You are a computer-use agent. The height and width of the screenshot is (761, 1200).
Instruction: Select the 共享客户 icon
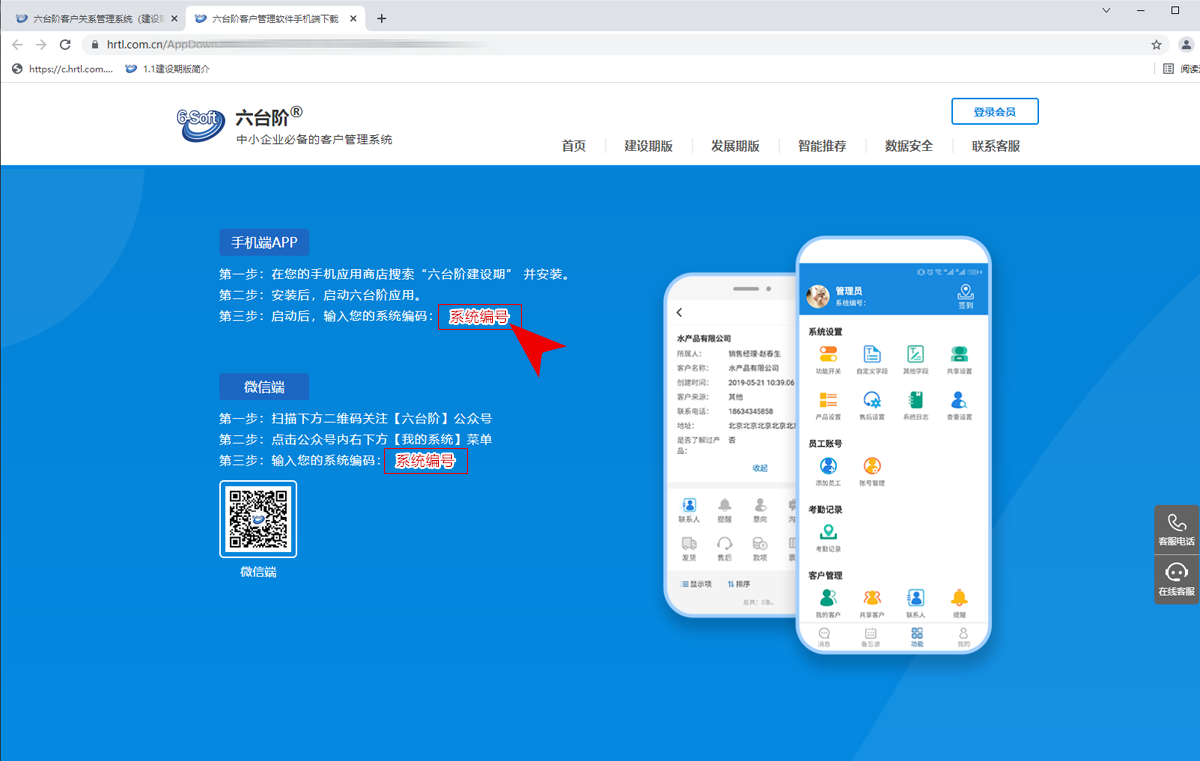point(872,598)
